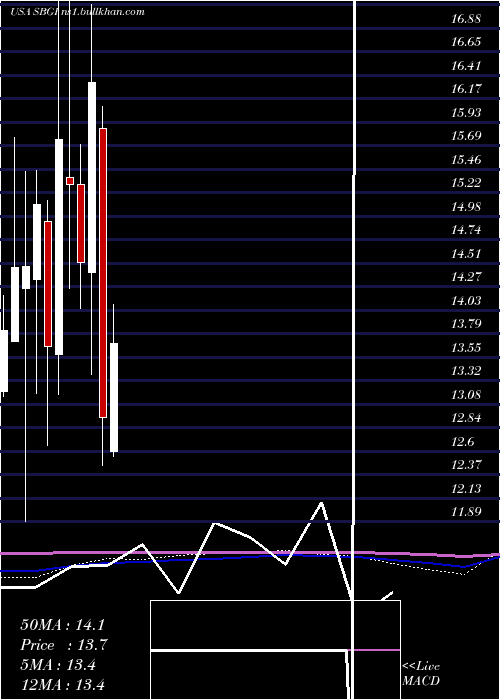Click the 15.93 price axis value
Screen dimensions: 500x700
click(x=466, y=112)
